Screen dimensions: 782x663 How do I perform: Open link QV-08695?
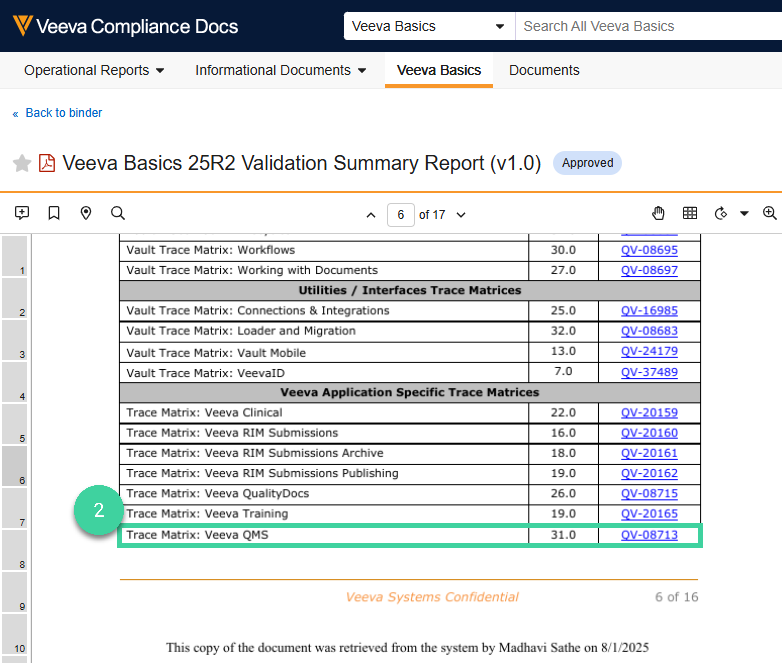coord(649,250)
